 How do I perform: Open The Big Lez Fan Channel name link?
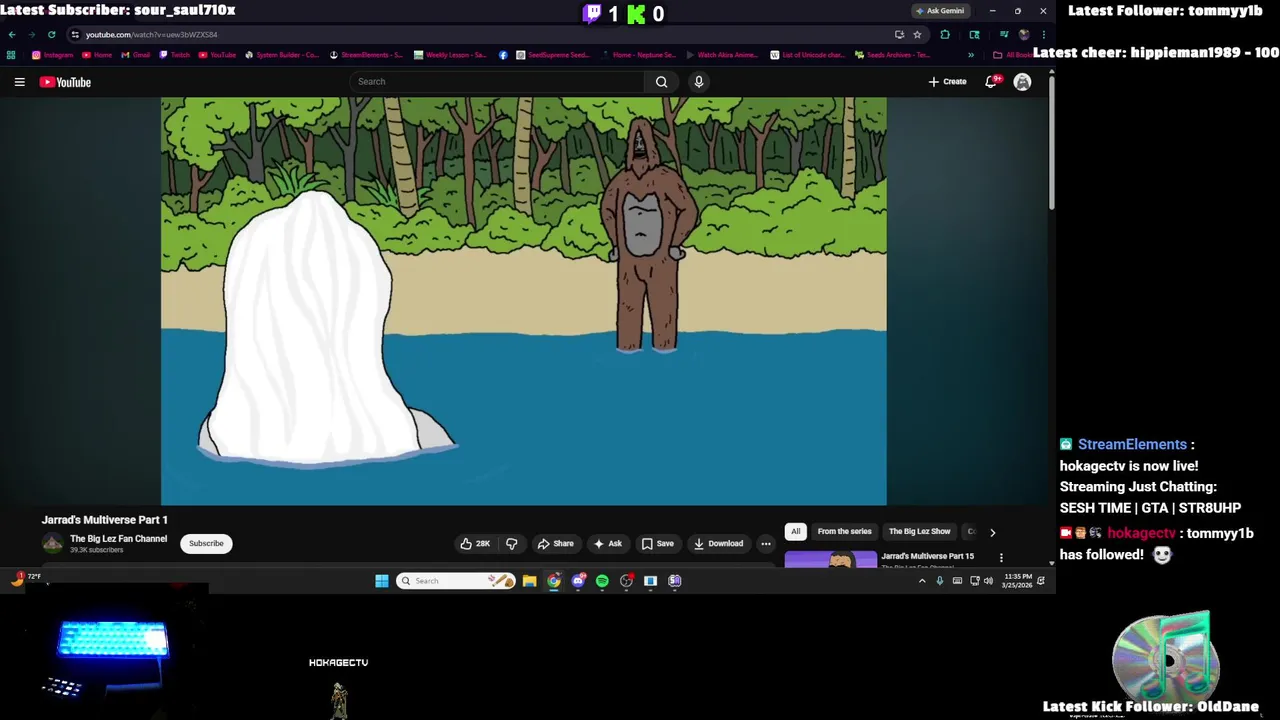(x=118, y=539)
